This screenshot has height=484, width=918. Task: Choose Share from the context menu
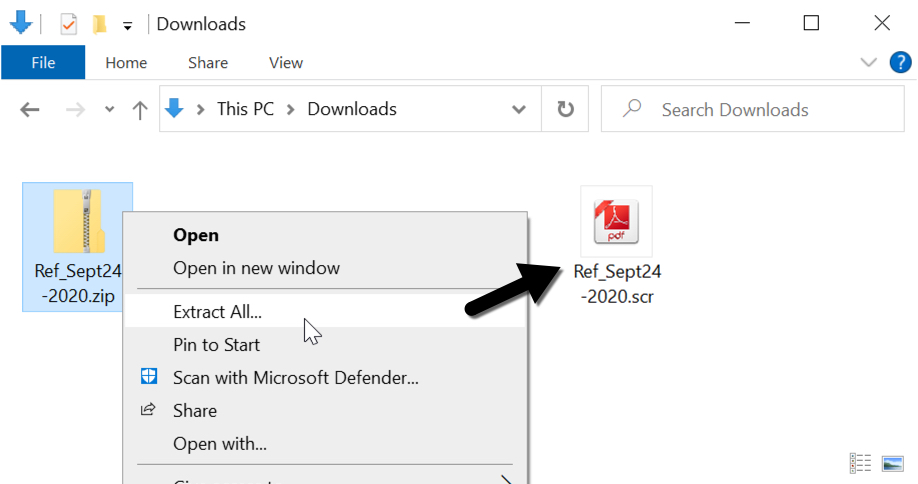point(325,410)
